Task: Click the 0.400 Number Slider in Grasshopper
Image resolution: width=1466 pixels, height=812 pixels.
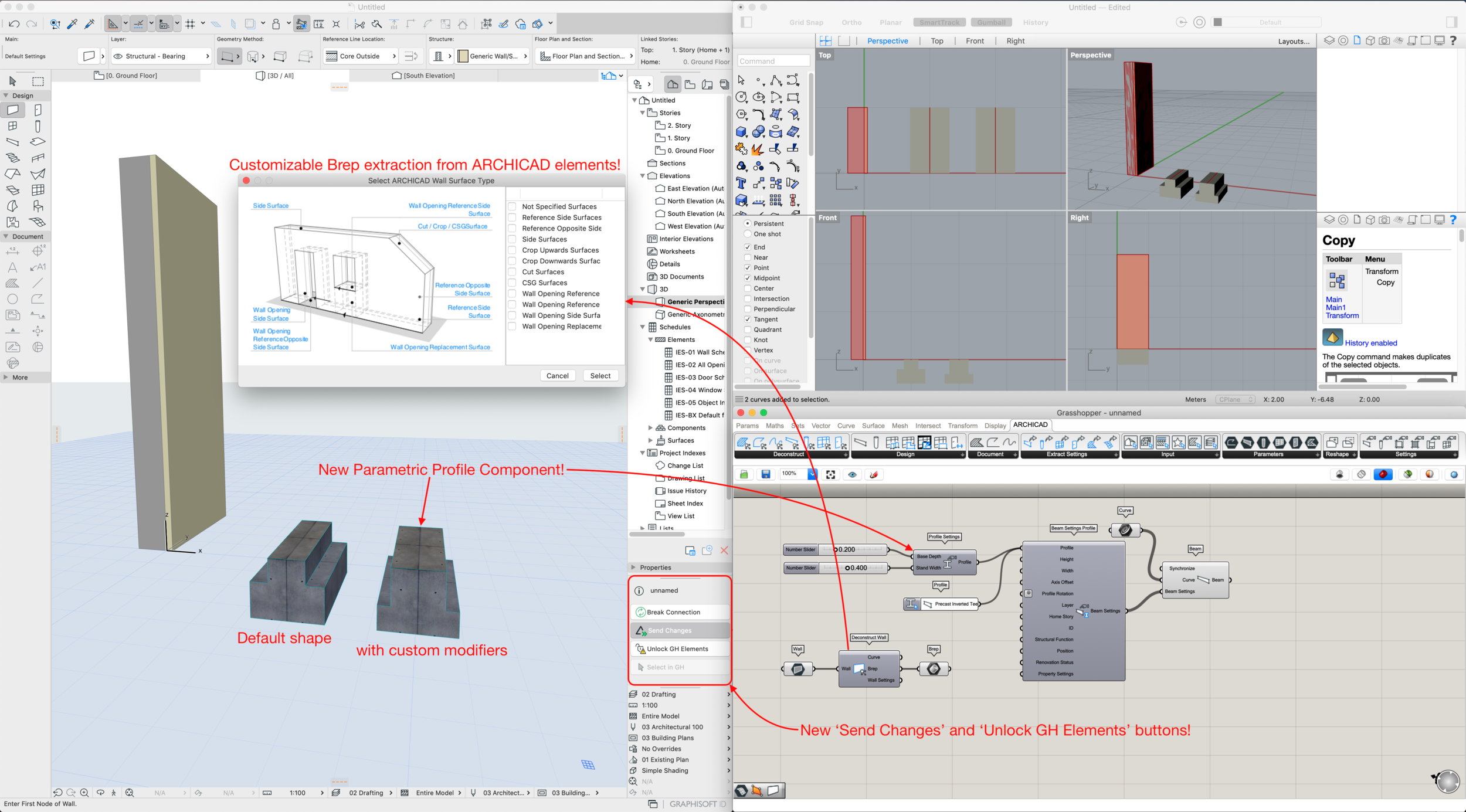Action: [836, 568]
